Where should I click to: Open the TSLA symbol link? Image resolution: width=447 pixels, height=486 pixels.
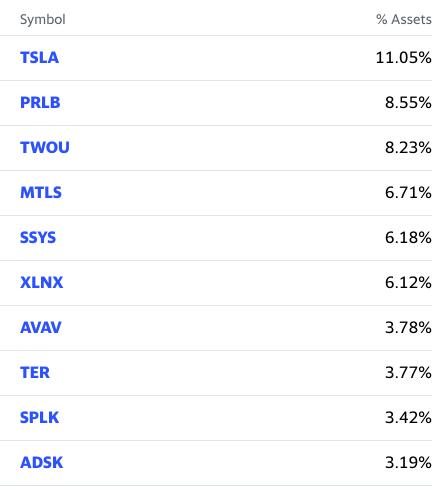[x=39, y=58]
